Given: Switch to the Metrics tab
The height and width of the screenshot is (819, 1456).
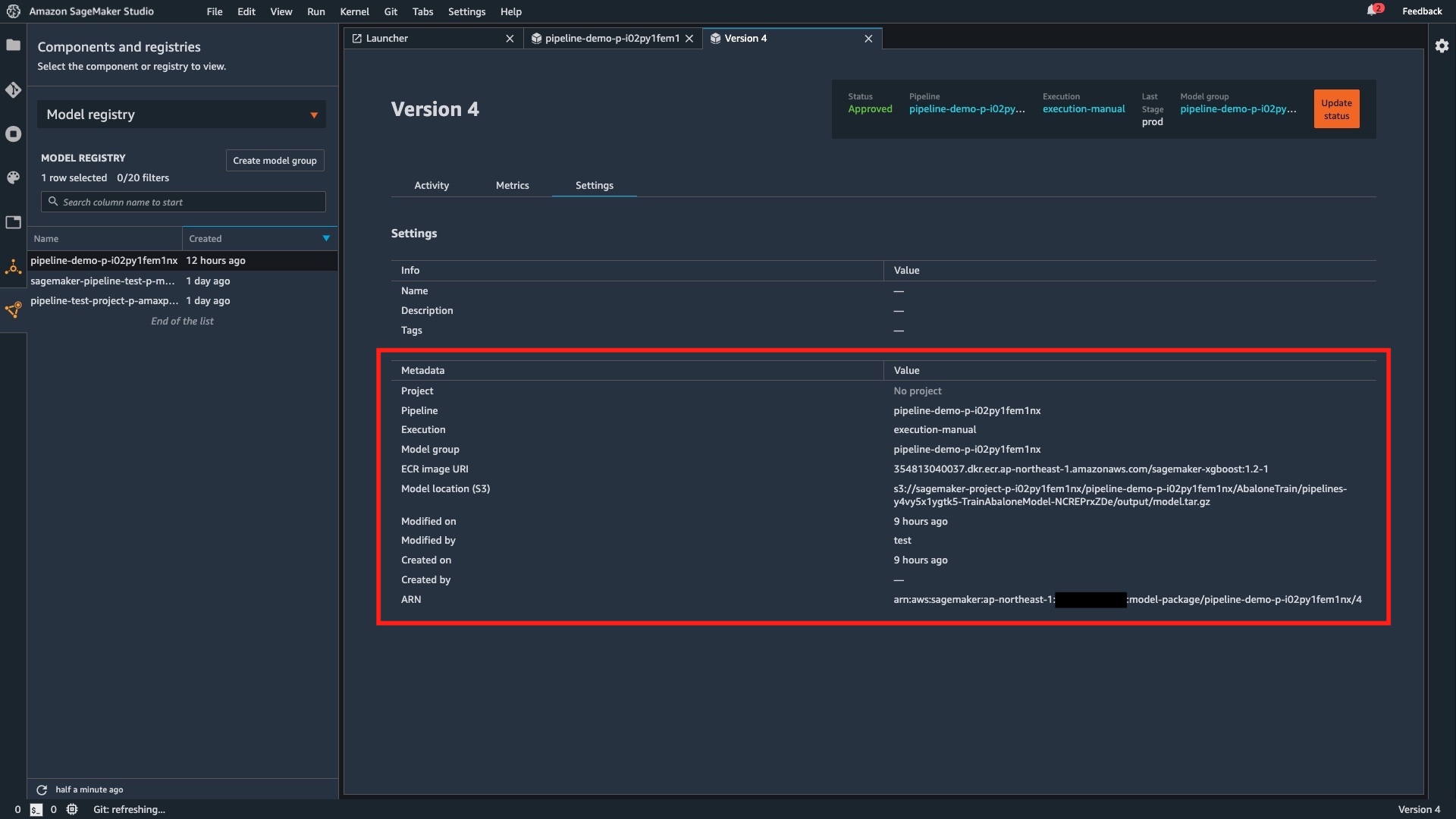Looking at the screenshot, I should pyautogui.click(x=512, y=185).
